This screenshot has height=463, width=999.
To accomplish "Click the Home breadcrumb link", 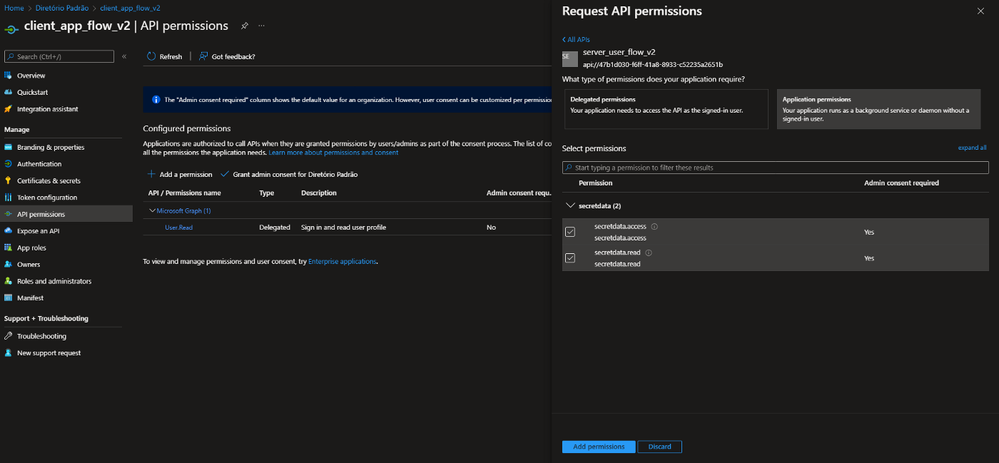I will coord(13,8).
